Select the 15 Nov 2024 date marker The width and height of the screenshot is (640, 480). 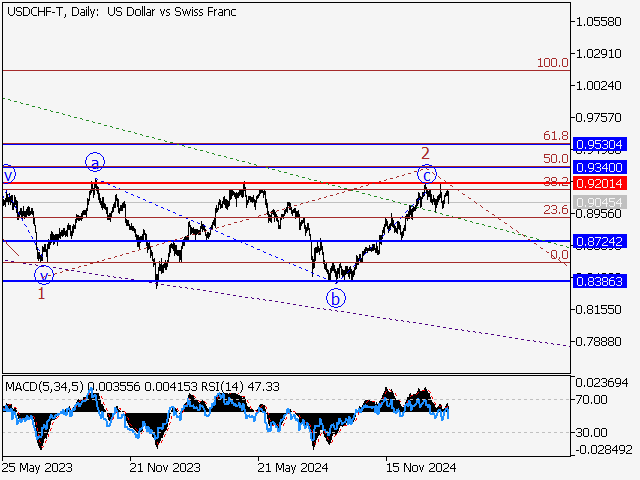[x=420, y=467]
